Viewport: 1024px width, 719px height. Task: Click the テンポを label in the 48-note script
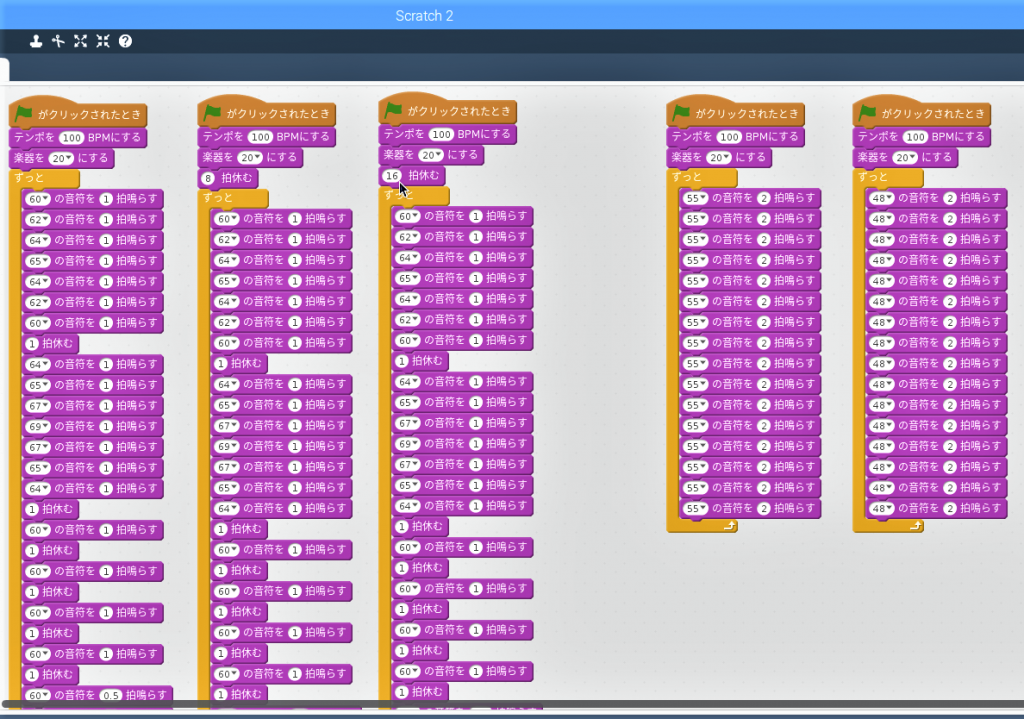tap(879, 136)
